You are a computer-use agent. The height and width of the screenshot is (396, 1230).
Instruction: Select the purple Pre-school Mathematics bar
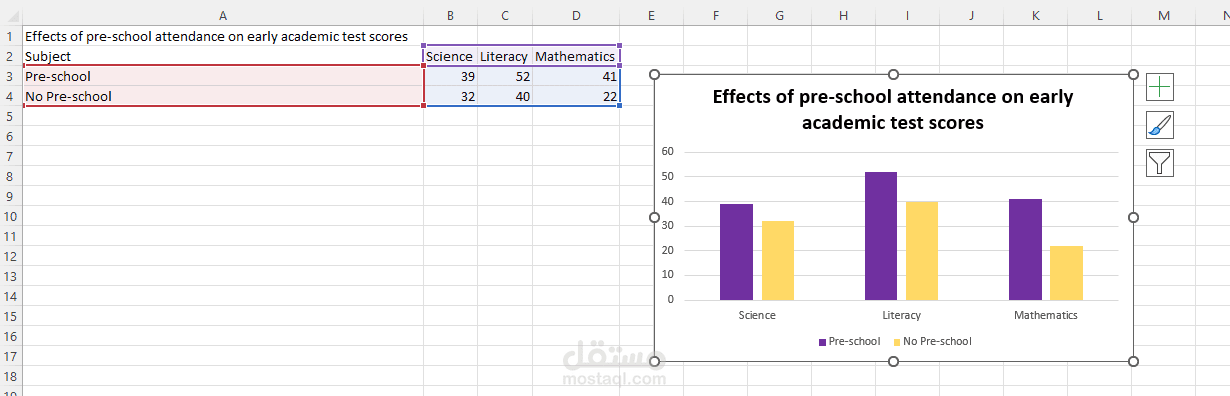tap(1025, 249)
